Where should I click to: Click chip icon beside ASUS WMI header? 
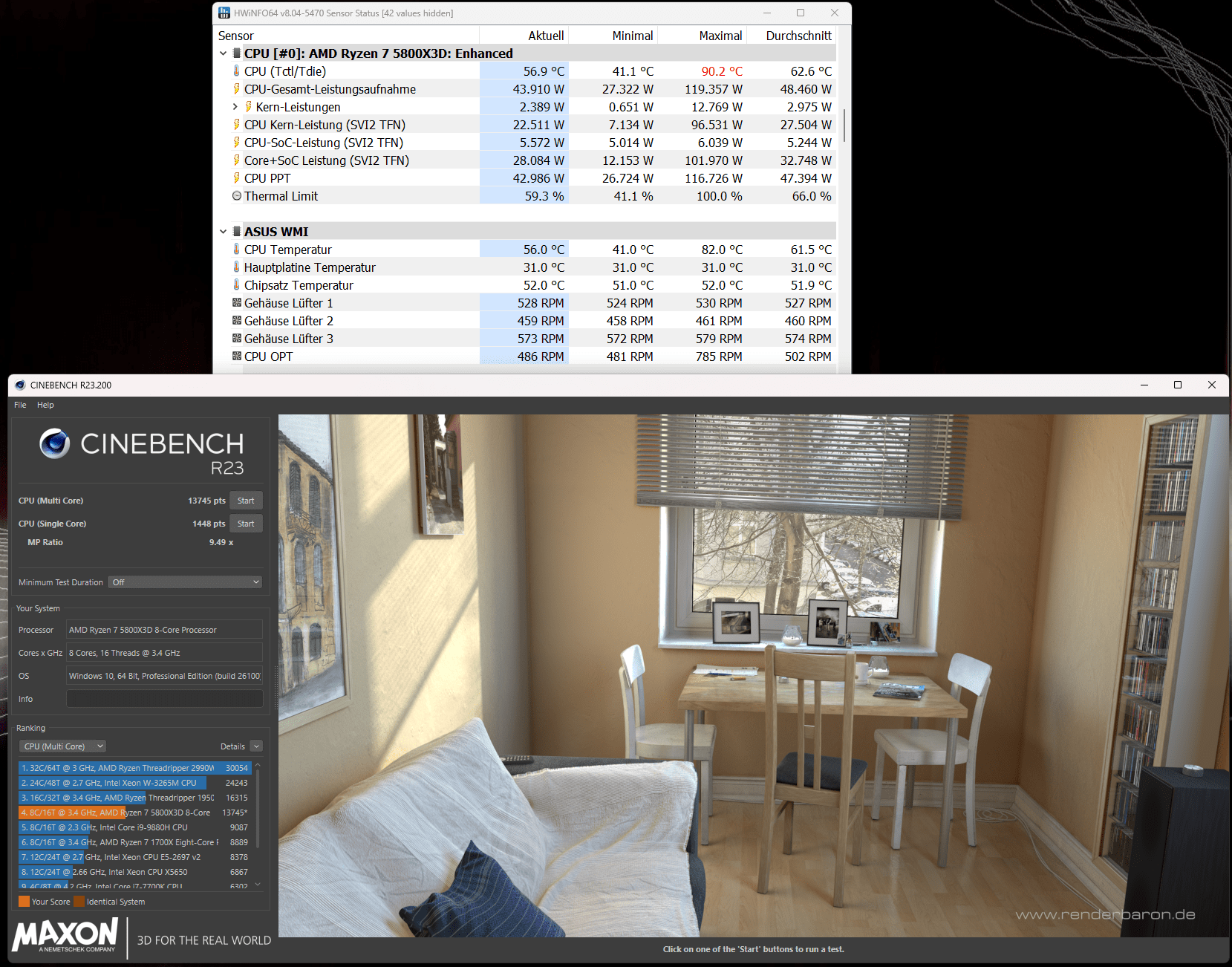pyautogui.click(x=237, y=232)
